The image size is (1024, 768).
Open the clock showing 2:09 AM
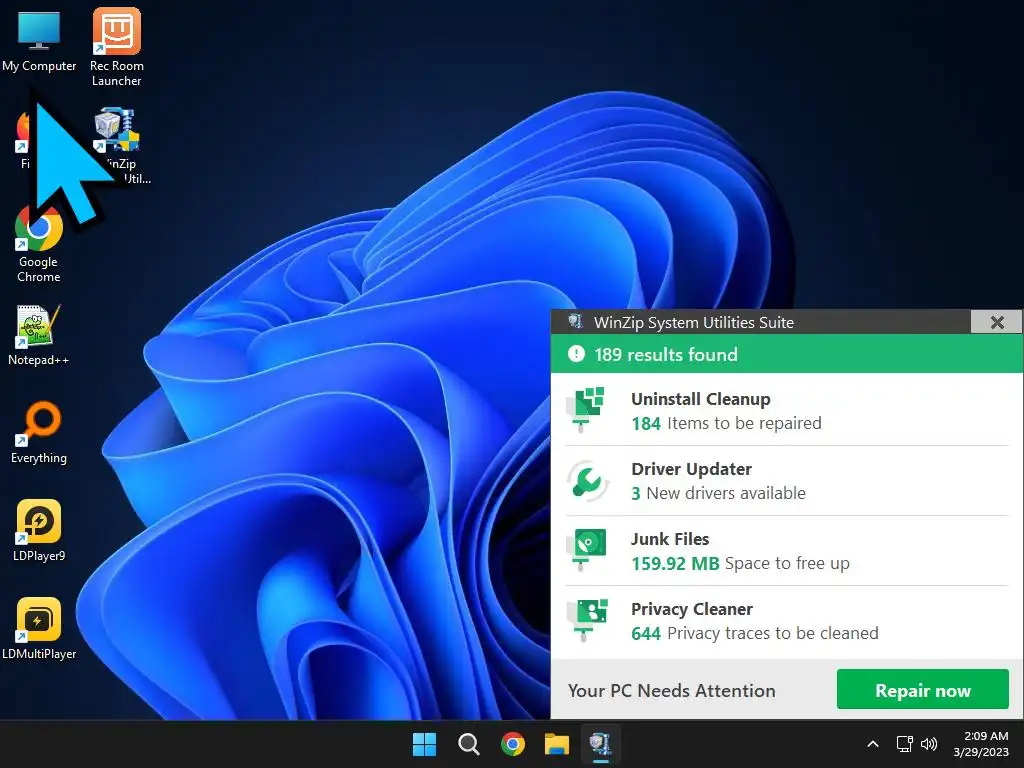(981, 744)
